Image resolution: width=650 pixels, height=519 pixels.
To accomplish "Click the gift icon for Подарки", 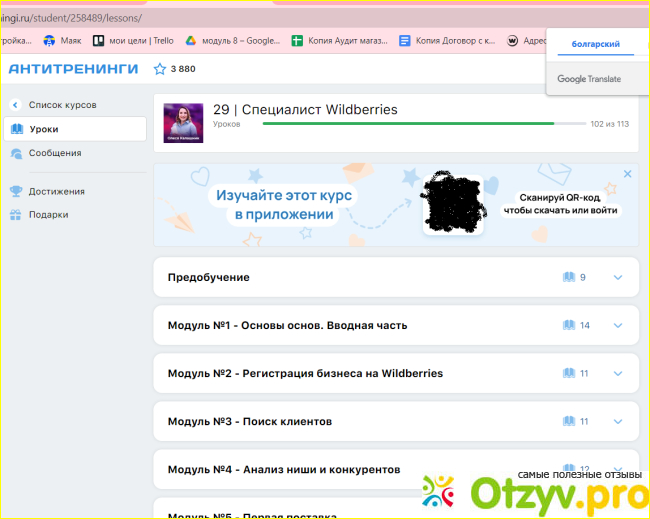I will point(16,215).
